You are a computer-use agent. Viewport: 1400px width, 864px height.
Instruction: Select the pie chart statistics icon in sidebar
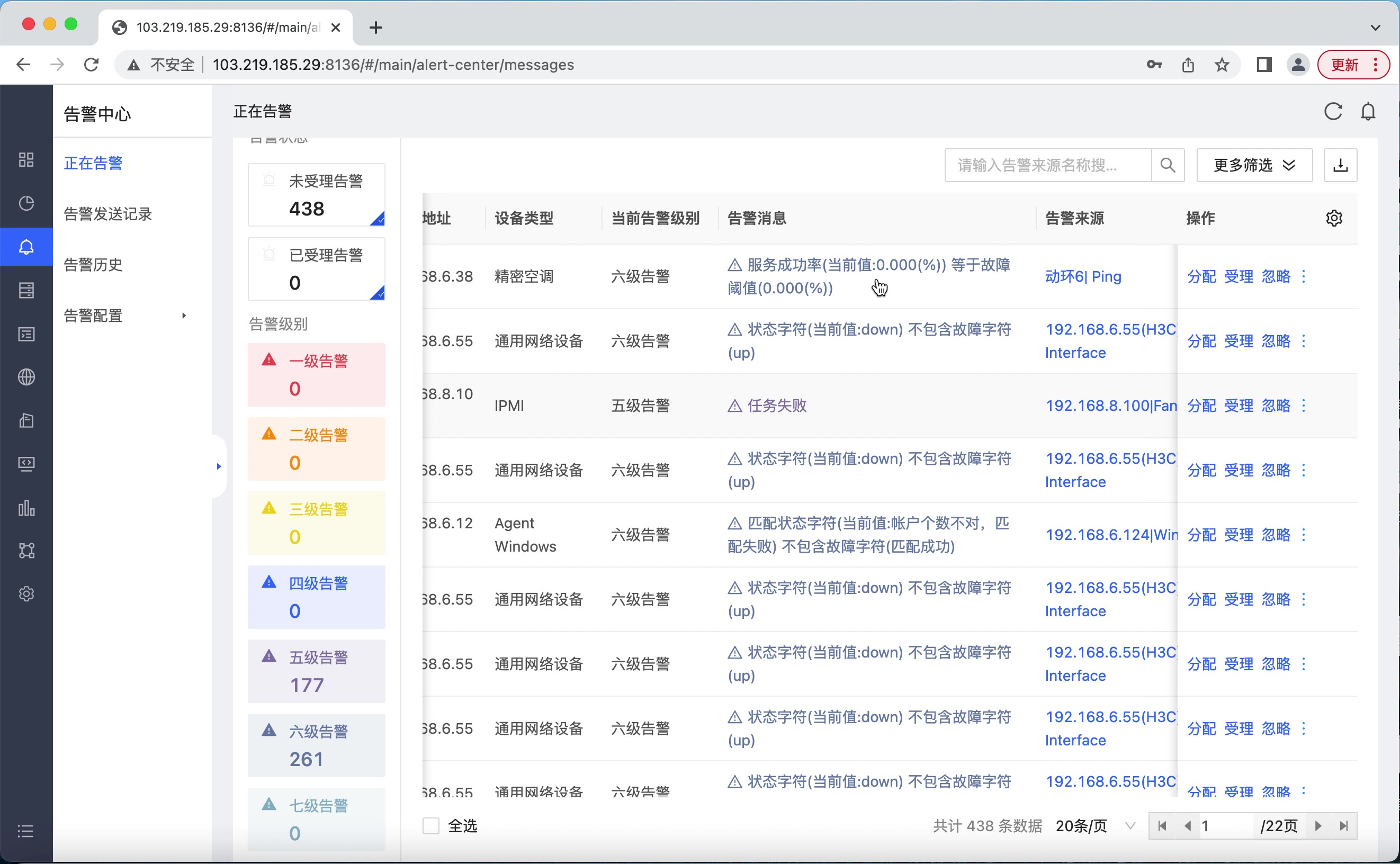[x=26, y=203]
